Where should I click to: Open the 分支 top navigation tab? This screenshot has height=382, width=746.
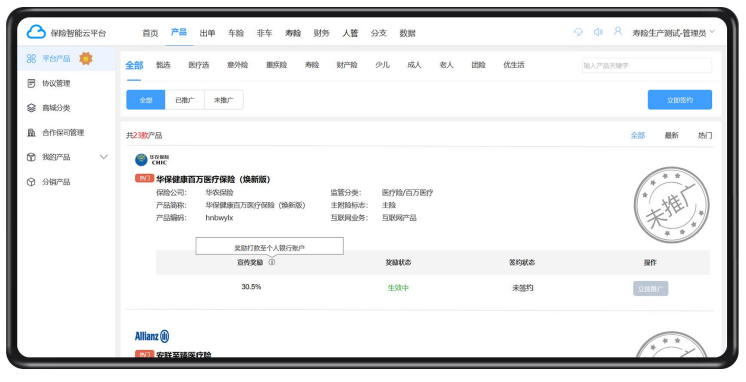click(x=379, y=33)
